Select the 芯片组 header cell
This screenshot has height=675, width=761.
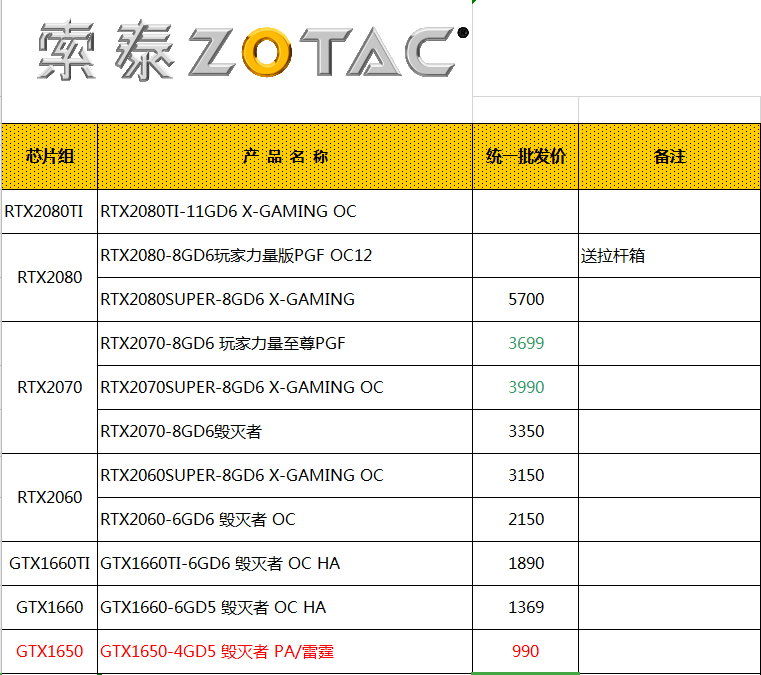point(50,156)
